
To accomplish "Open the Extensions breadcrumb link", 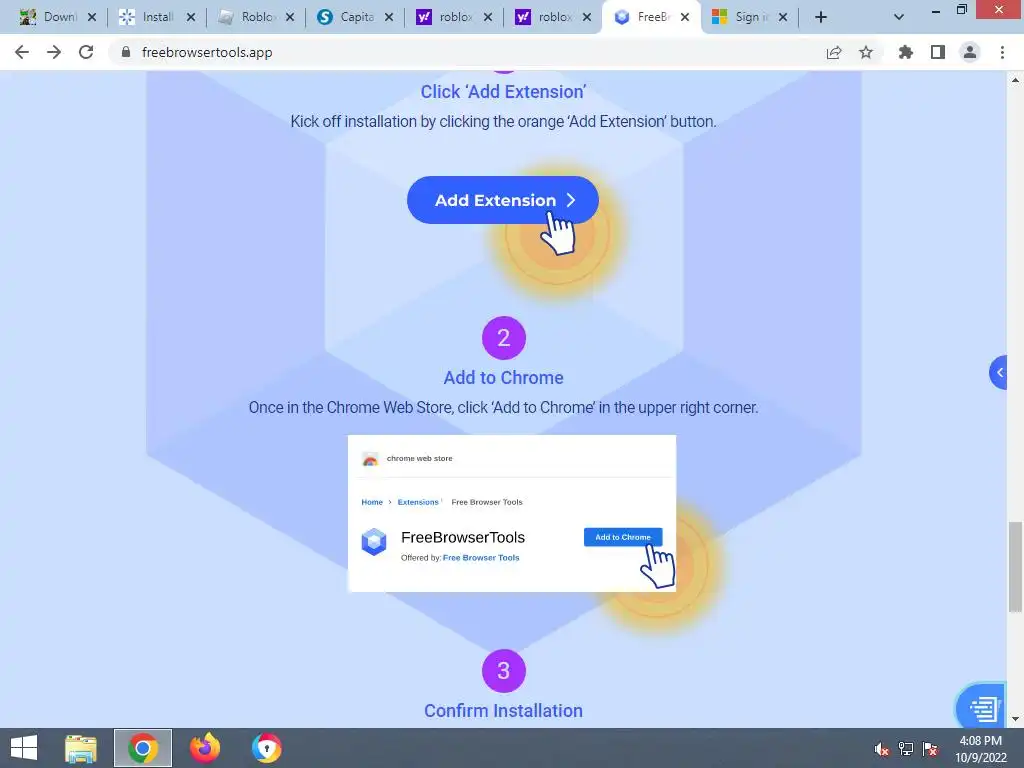I will (x=418, y=502).
